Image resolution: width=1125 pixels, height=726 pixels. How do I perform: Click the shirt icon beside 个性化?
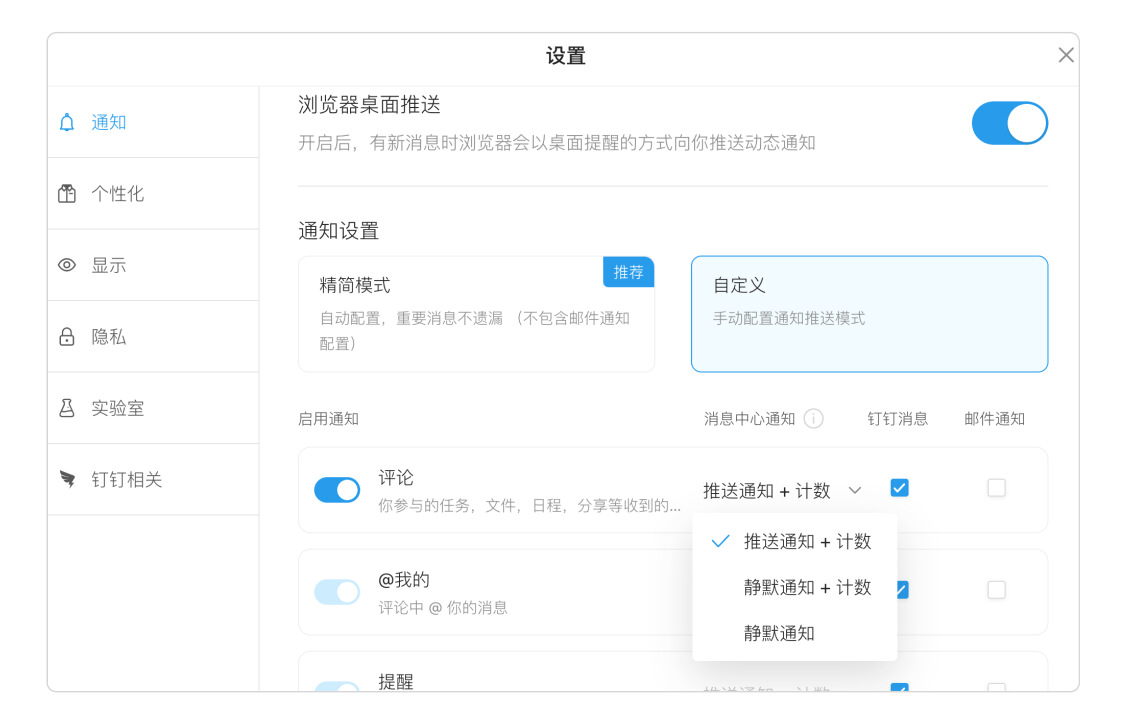tap(67, 194)
